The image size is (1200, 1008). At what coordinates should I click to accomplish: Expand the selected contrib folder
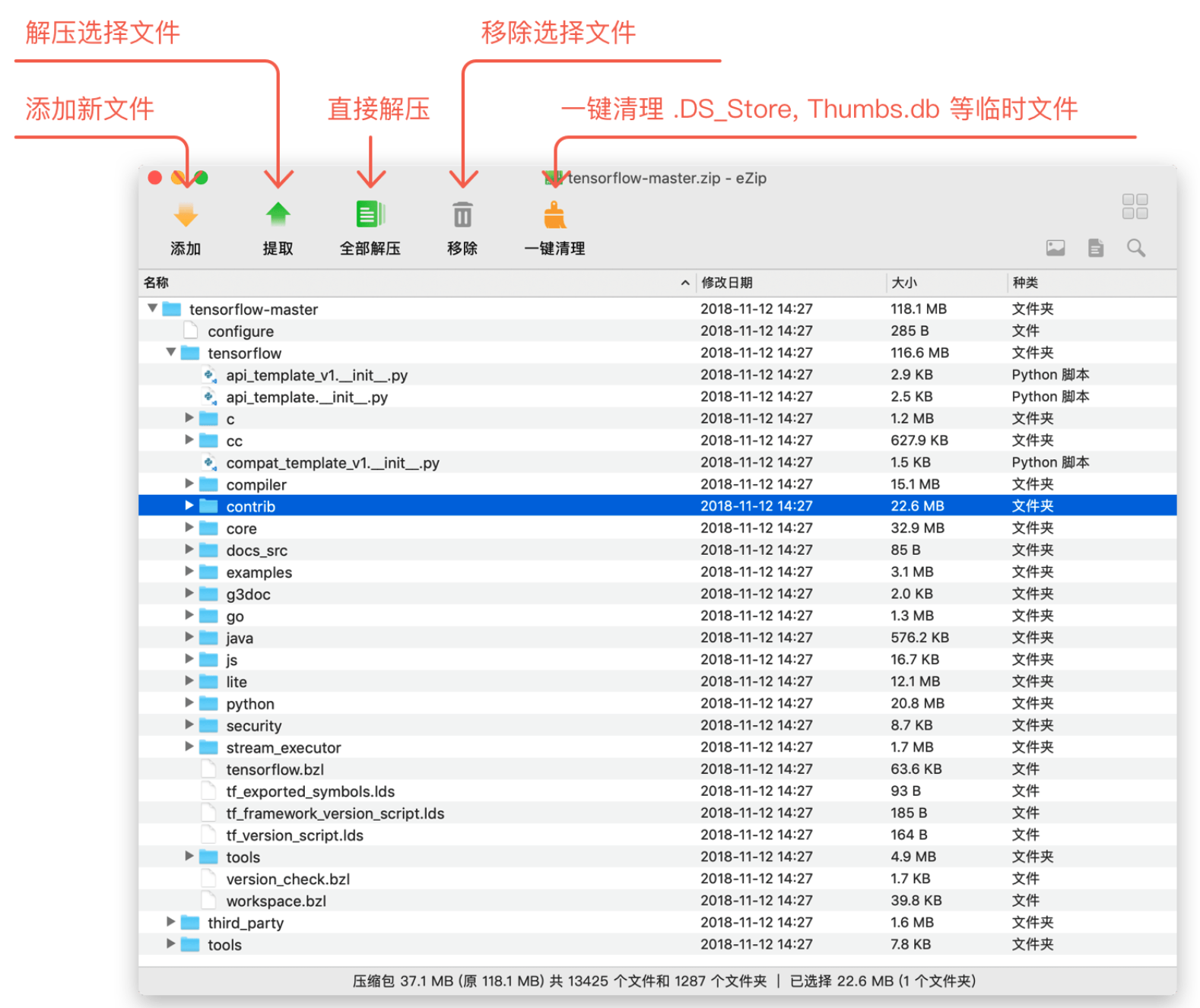pyautogui.click(x=189, y=506)
